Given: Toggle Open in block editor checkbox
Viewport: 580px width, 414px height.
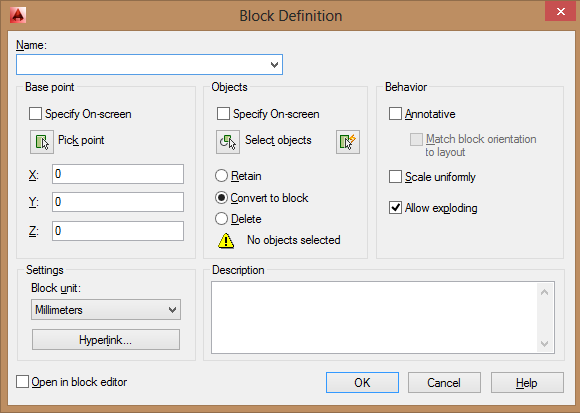Looking at the screenshot, I should (x=22, y=382).
